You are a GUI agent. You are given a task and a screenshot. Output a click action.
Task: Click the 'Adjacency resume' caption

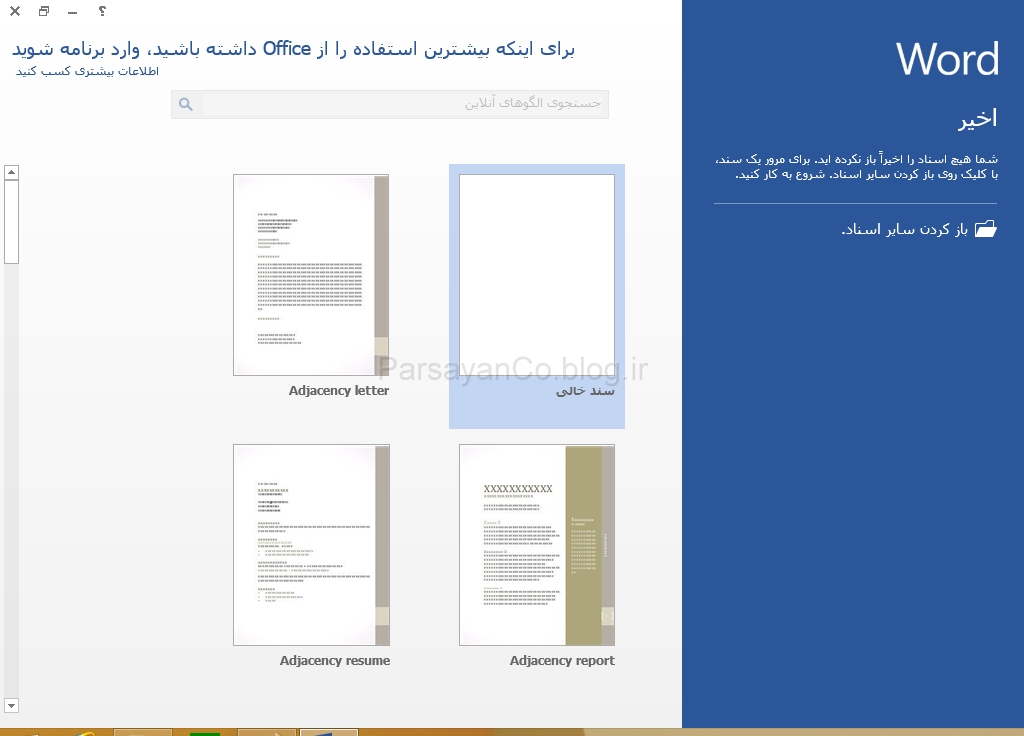[x=335, y=661]
